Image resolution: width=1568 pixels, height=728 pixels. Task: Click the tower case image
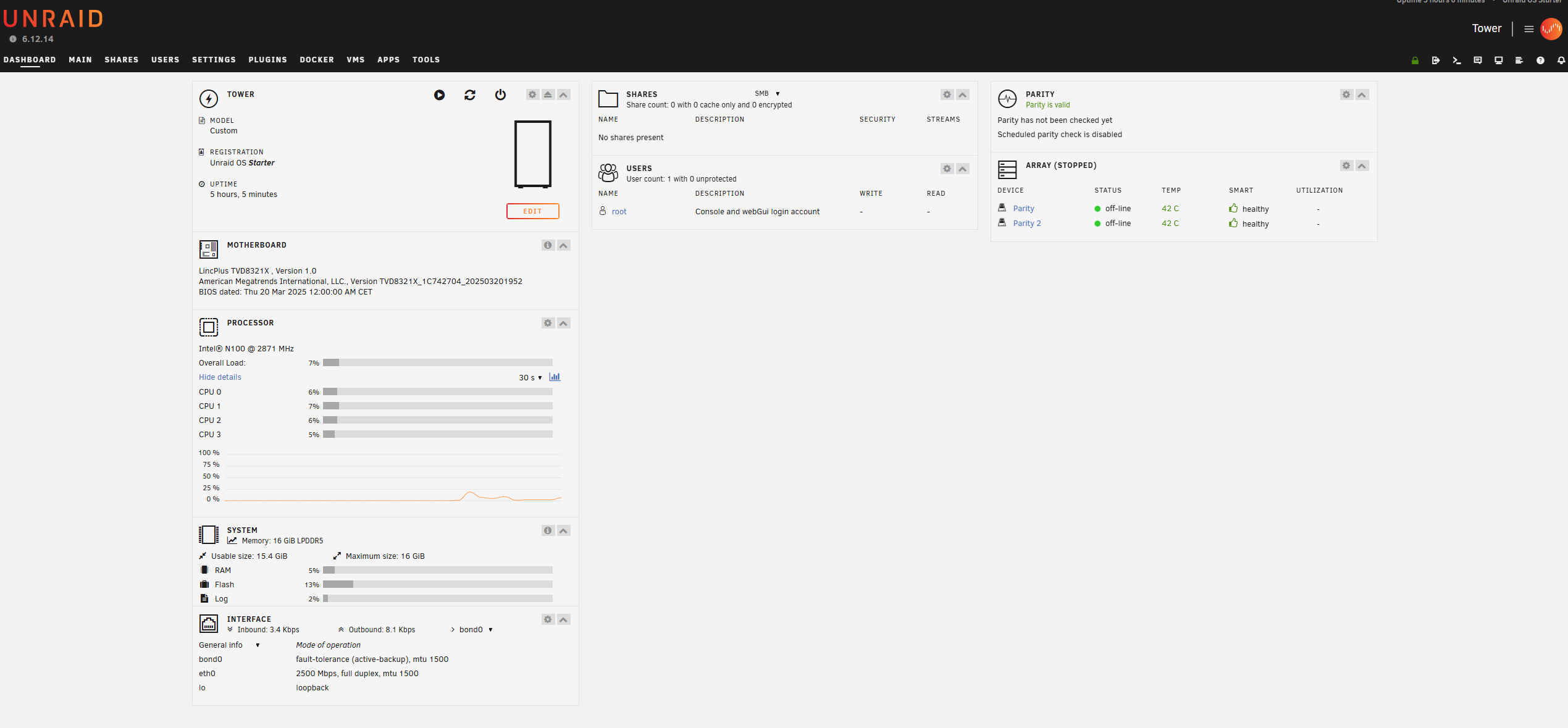click(532, 154)
